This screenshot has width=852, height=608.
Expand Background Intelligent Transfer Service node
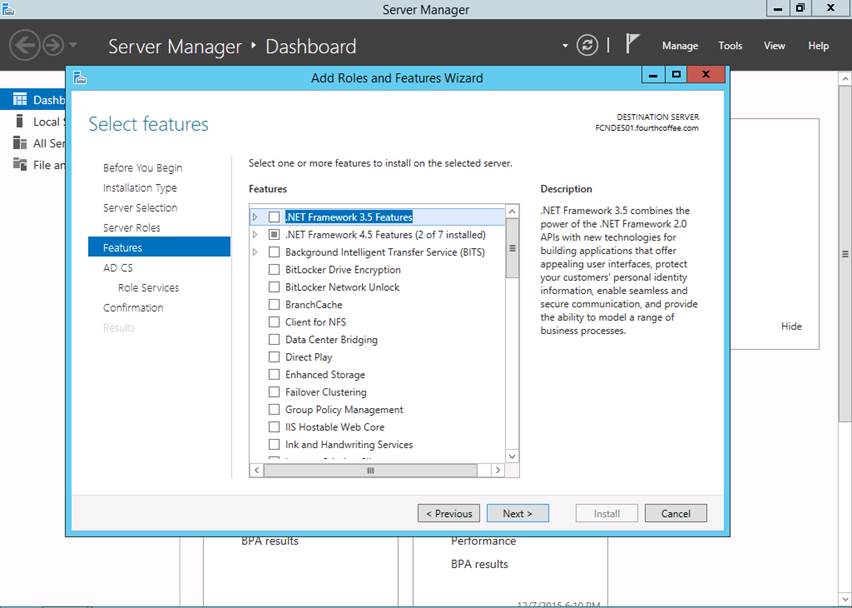256,252
